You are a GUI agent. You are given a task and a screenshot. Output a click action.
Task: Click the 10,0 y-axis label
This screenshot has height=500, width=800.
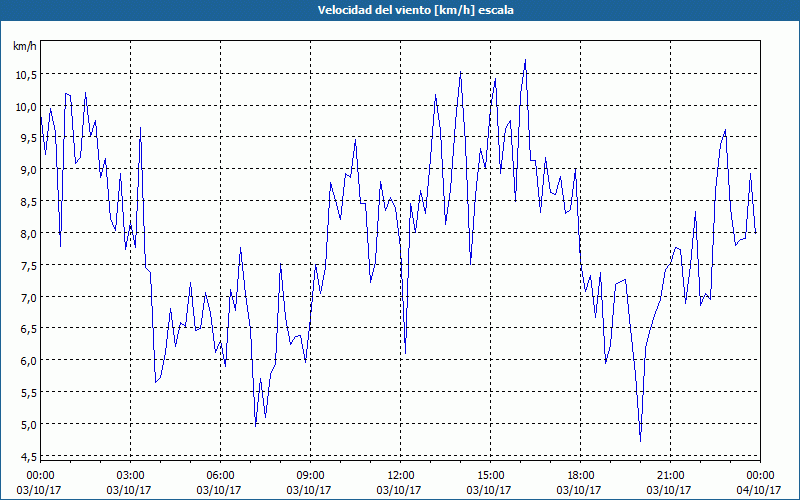coord(26,107)
